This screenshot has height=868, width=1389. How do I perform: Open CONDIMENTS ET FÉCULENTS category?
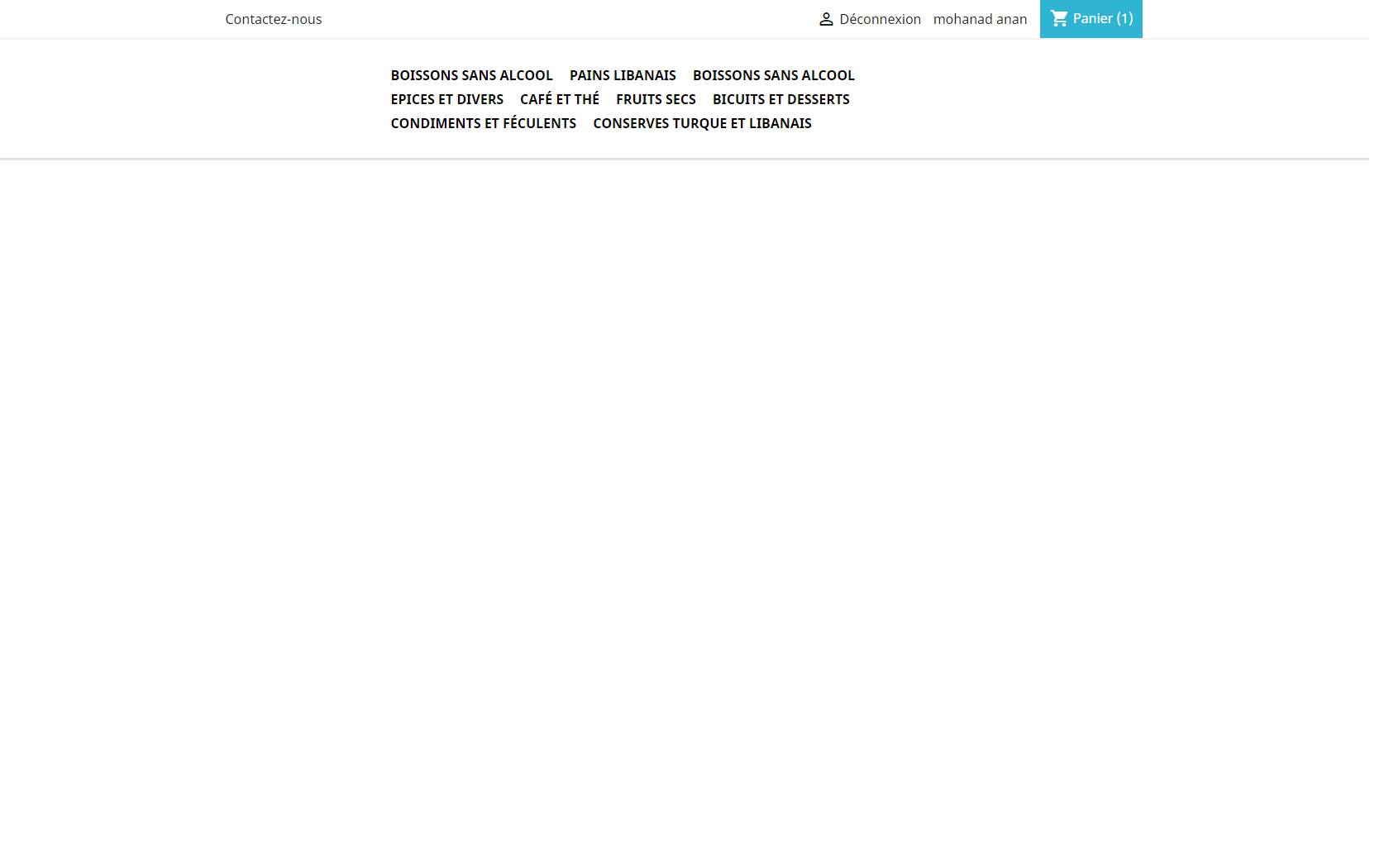tap(483, 123)
